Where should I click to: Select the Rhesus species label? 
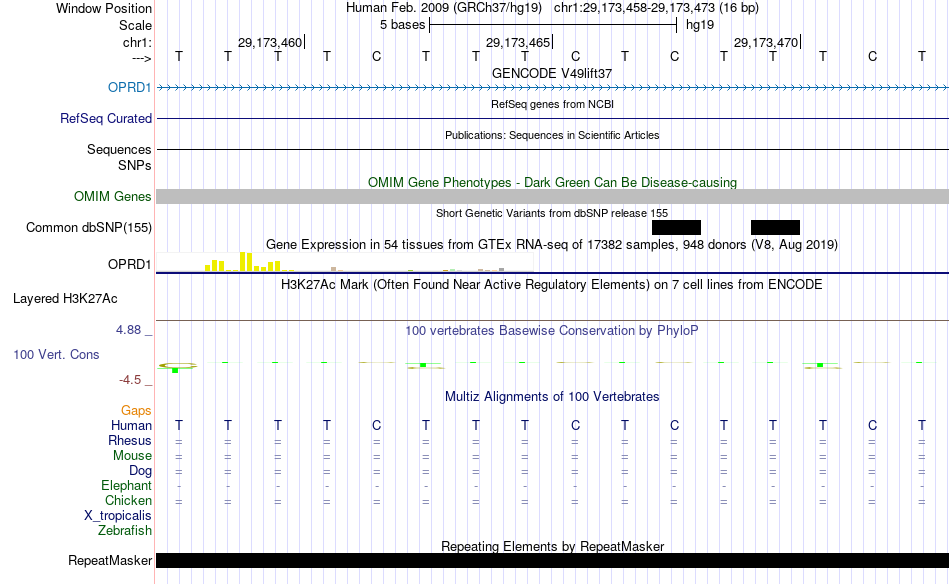[130, 440]
